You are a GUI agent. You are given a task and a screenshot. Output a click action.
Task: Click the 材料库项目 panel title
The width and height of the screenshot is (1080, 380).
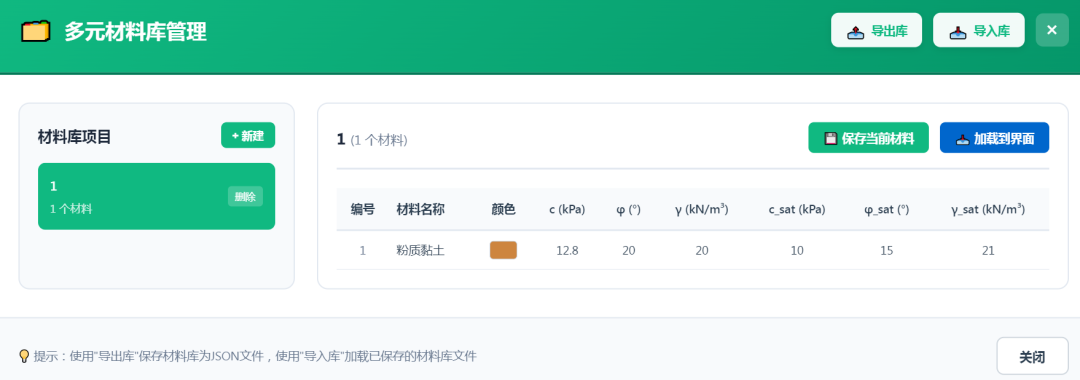pyautogui.click(x=74, y=137)
